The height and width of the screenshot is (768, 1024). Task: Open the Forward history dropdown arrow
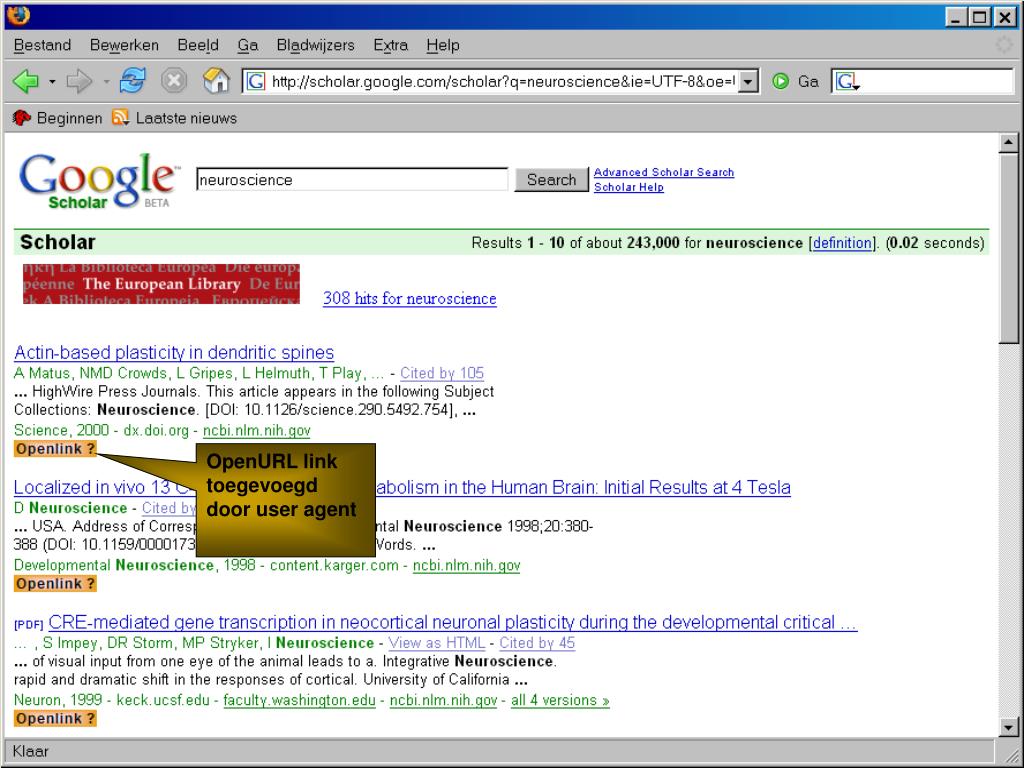[106, 82]
